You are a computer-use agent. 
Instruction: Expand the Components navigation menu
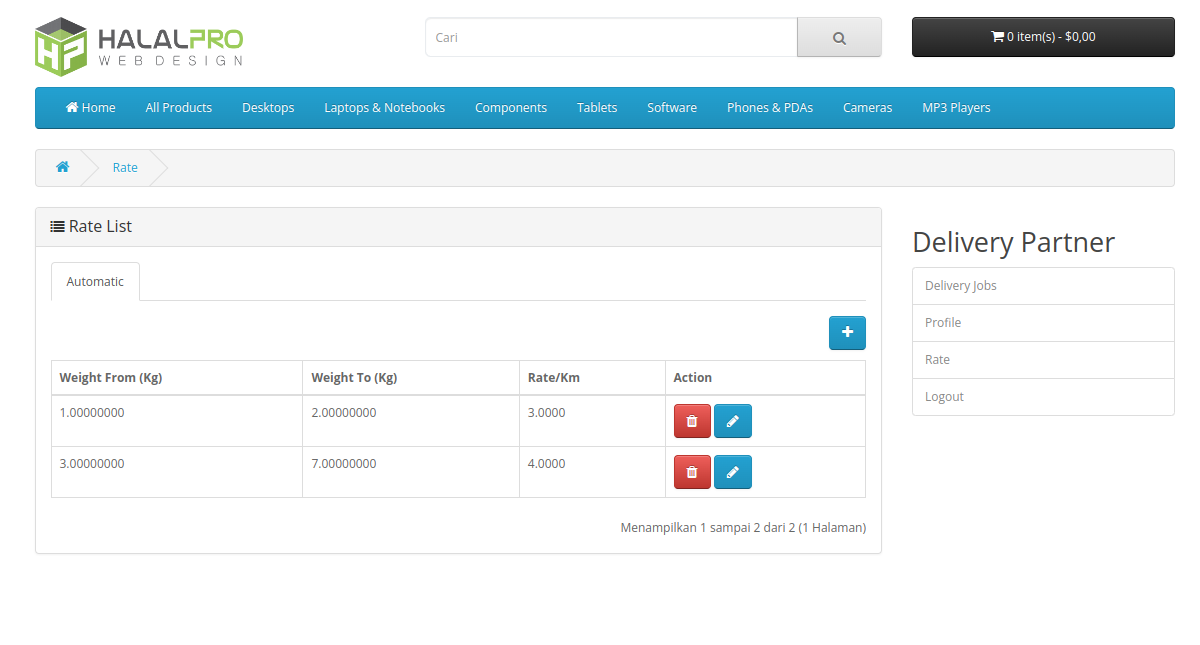tap(511, 108)
